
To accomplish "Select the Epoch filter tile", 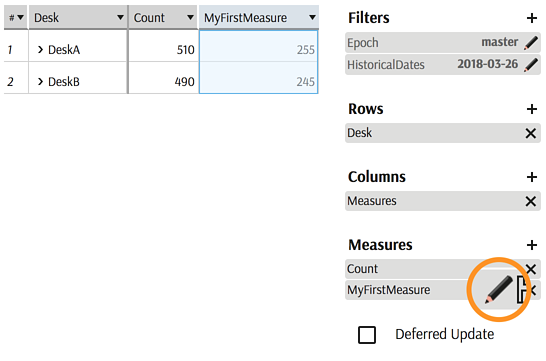I will [x=443, y=43].
